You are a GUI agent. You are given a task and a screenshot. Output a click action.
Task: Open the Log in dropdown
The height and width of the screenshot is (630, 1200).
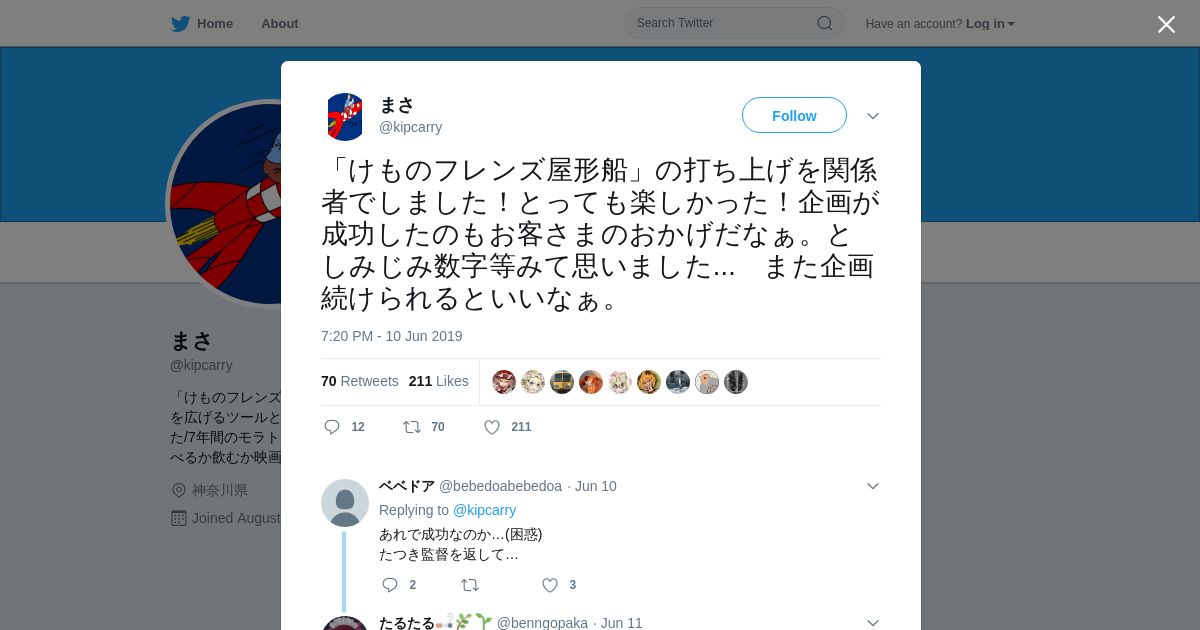[990, 23]
